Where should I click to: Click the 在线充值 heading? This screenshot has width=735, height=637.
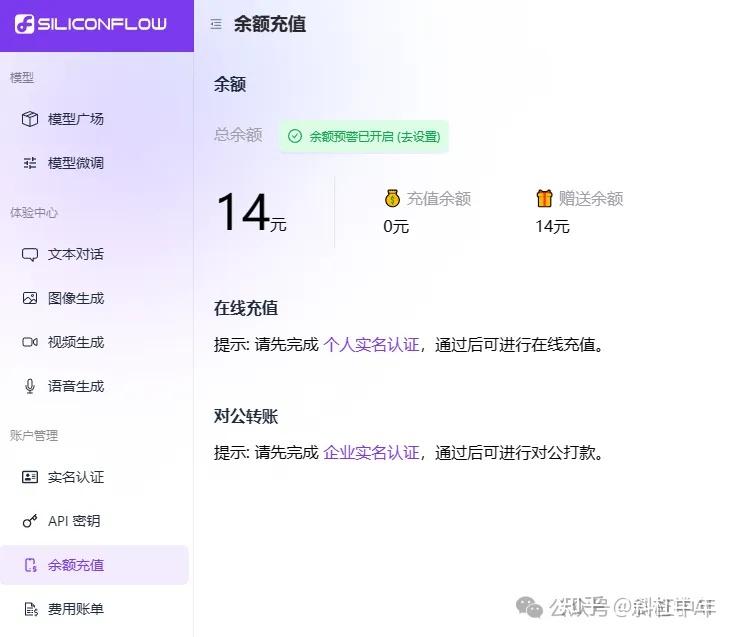pos(246,308)
